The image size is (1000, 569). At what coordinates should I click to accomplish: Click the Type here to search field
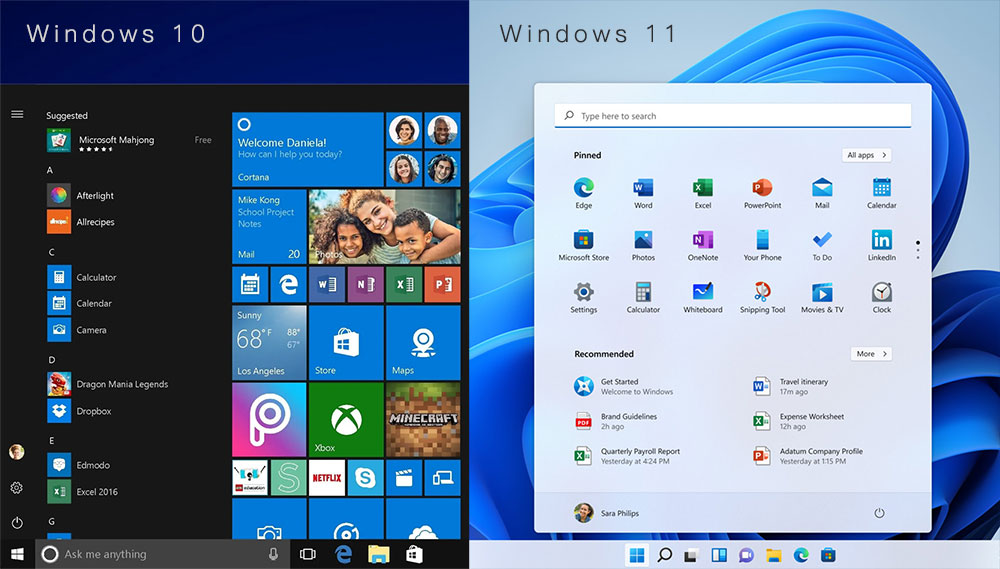pyautogui.click(x=733, y=115)
